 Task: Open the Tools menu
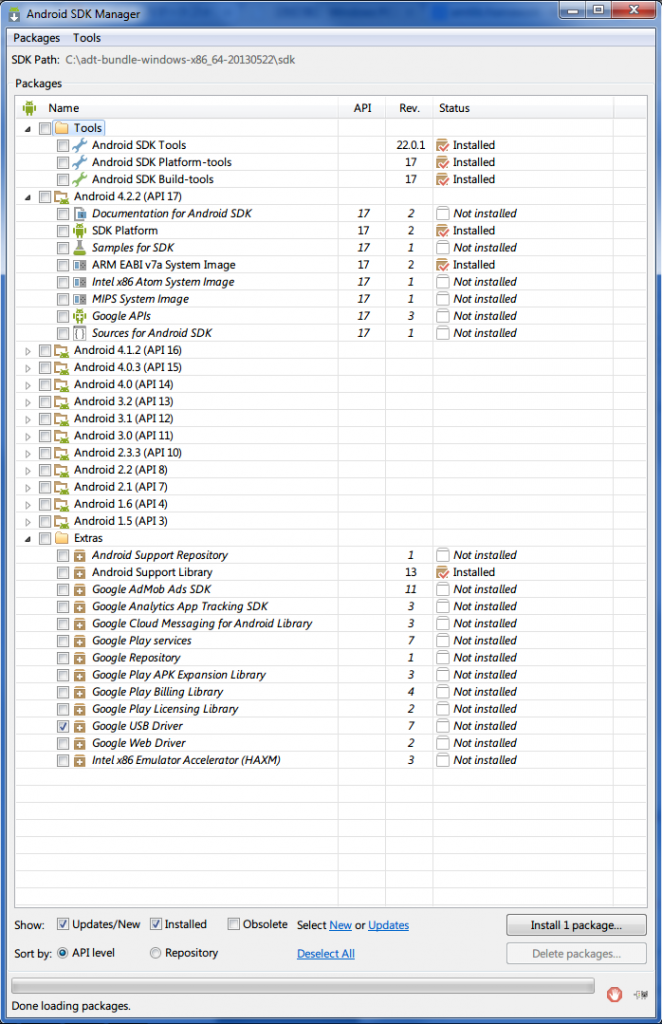(x=87, y=38)
